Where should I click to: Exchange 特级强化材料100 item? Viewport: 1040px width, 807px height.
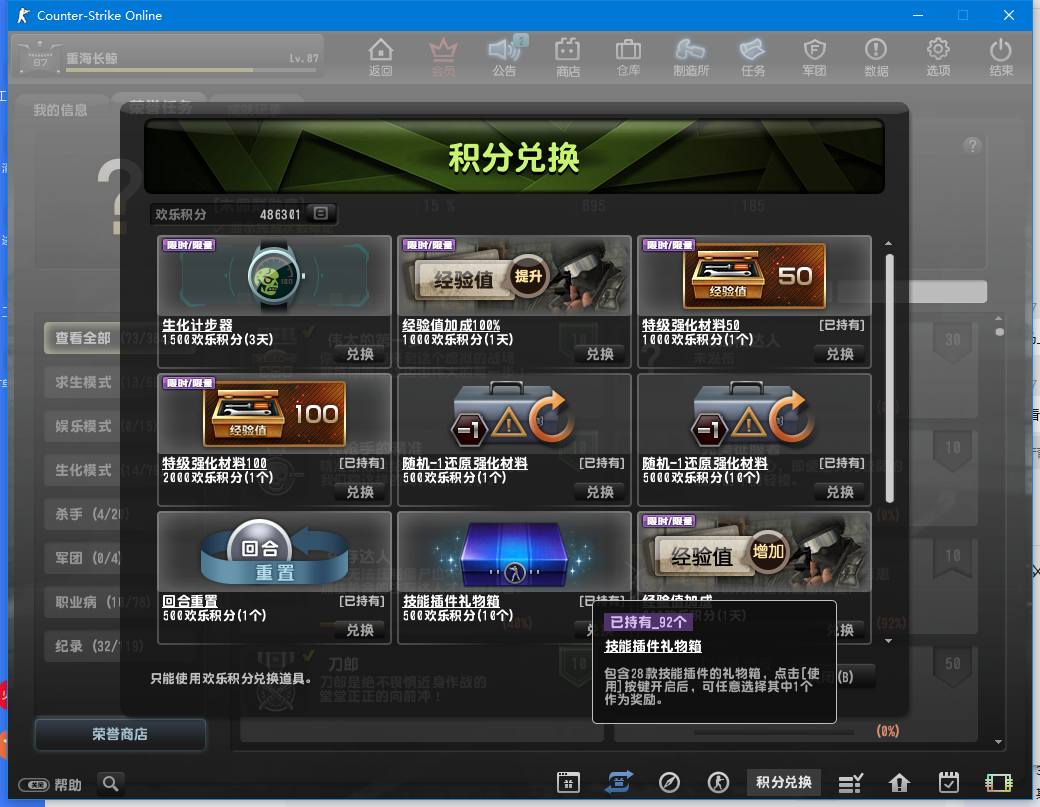(360, 492)
